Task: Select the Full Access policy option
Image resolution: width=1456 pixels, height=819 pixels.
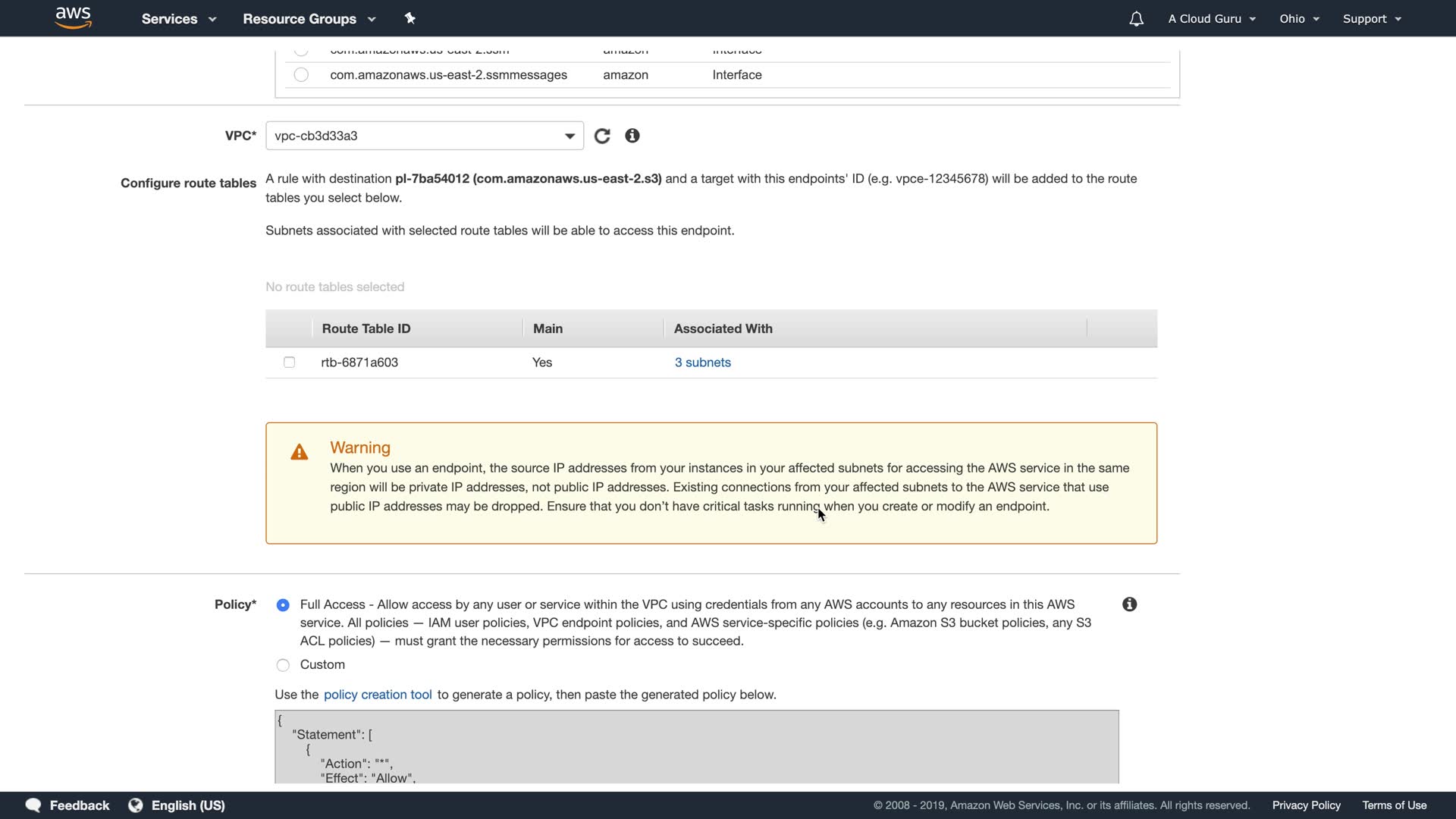Action: point(283,605)
